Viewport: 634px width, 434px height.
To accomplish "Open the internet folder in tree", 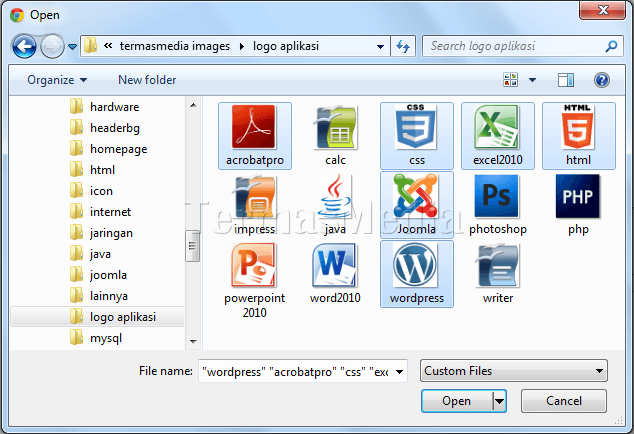I will (100, 212).
